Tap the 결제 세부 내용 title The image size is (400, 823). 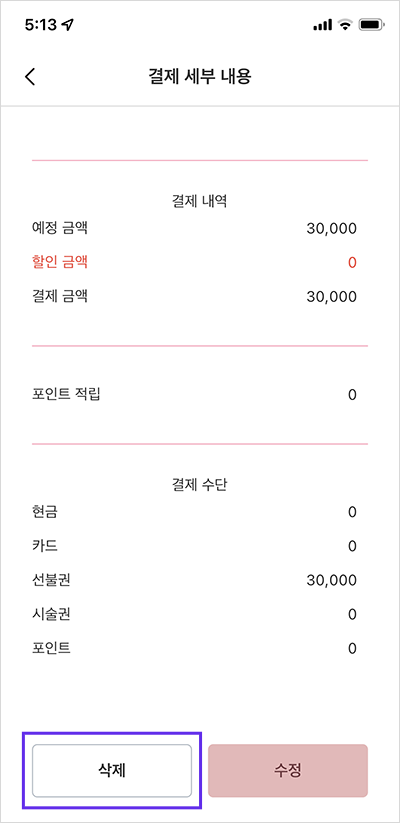(x=199, y=77)
